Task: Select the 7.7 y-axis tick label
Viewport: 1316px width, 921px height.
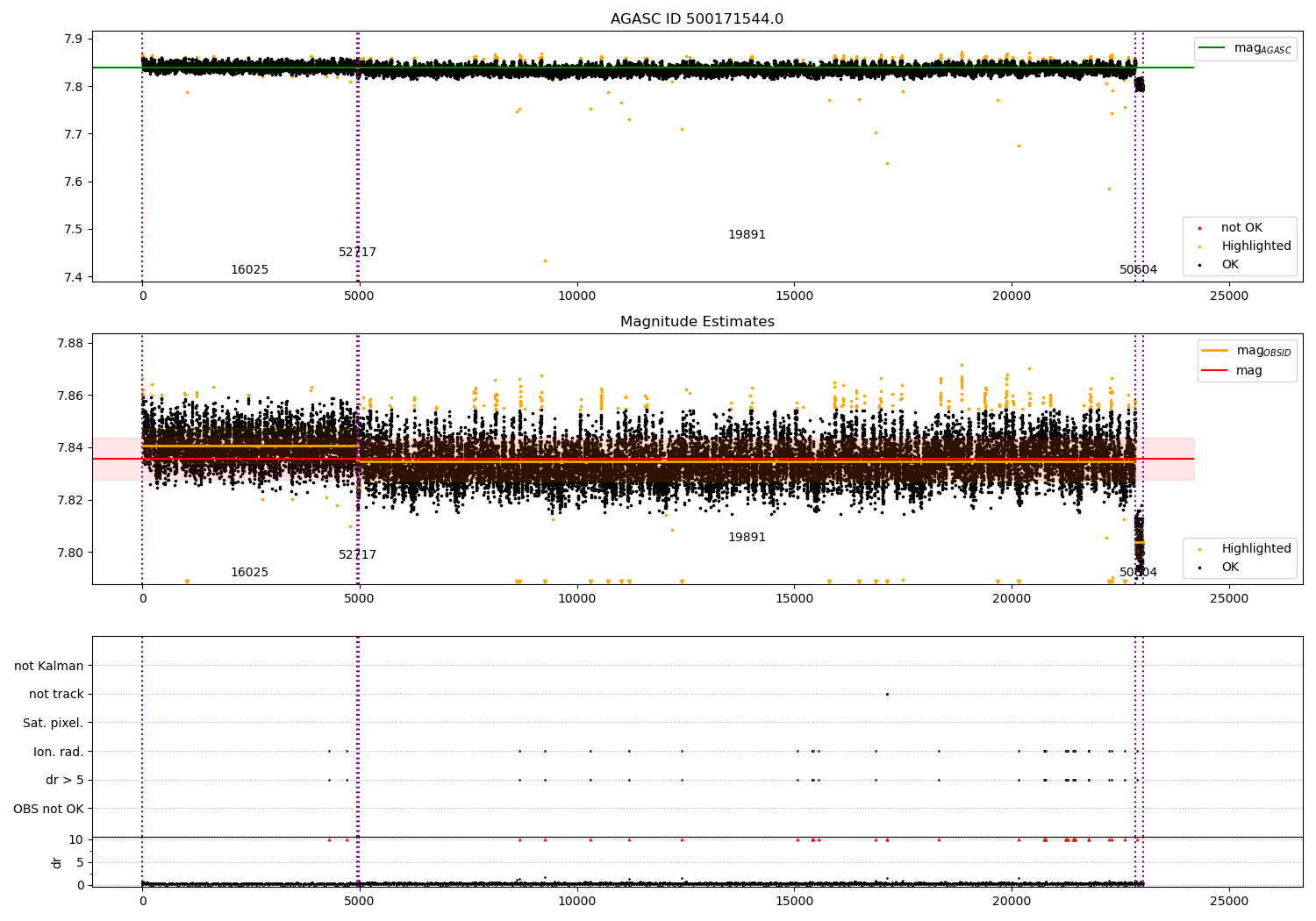Action: pos(74,134)
